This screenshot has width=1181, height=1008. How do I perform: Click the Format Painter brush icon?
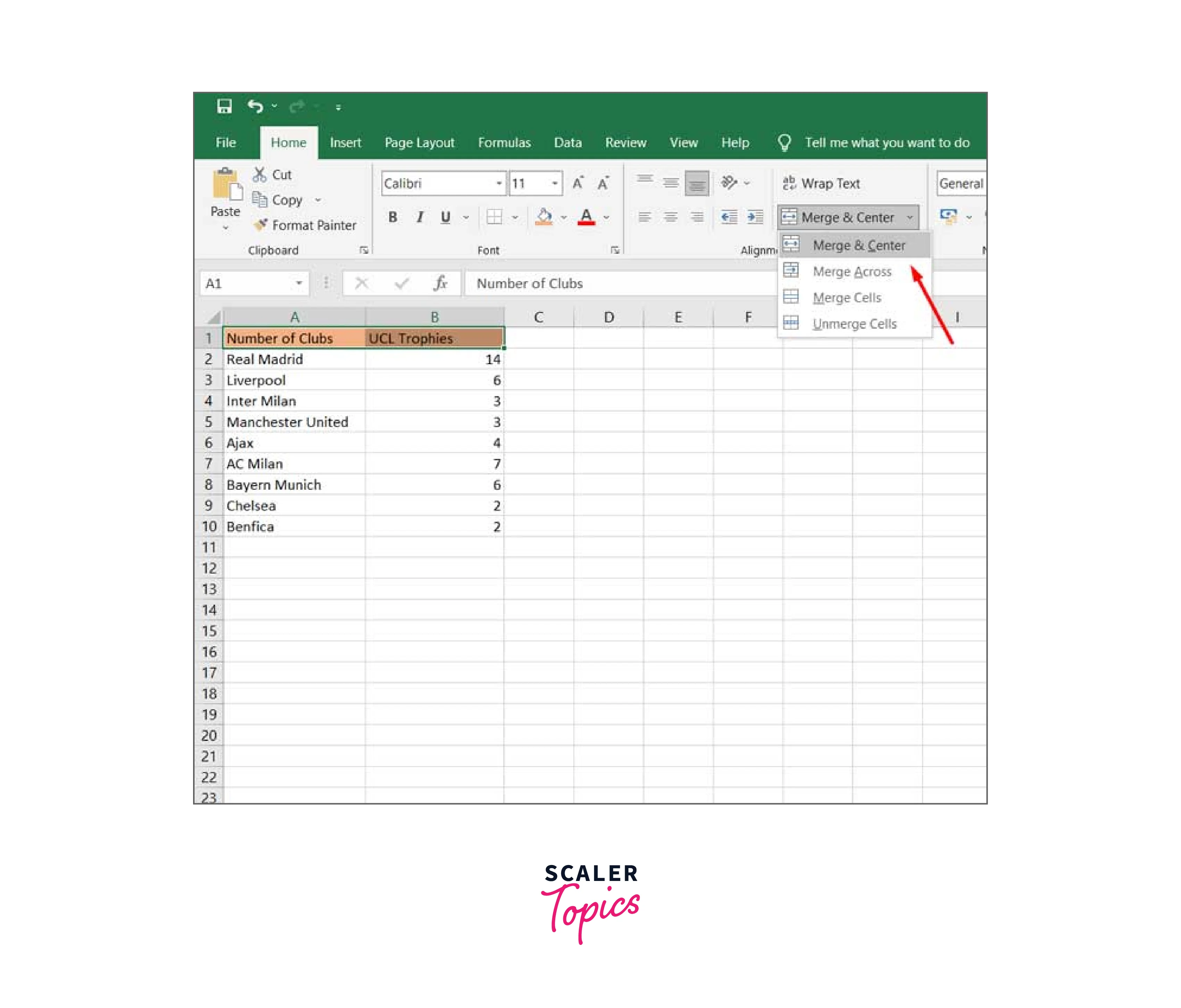click(260, 225)
